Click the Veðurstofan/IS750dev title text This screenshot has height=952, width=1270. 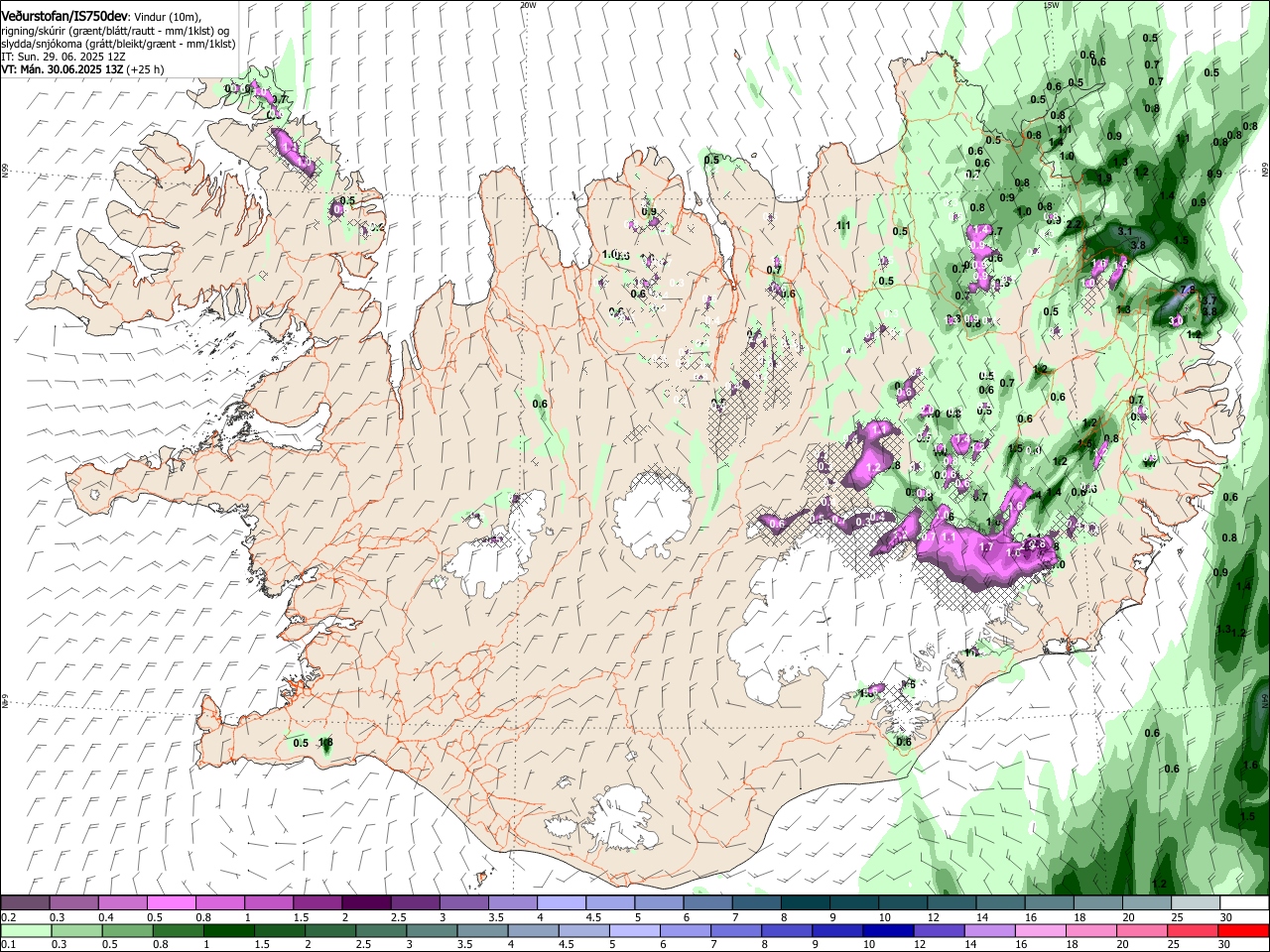click(65, 16)
